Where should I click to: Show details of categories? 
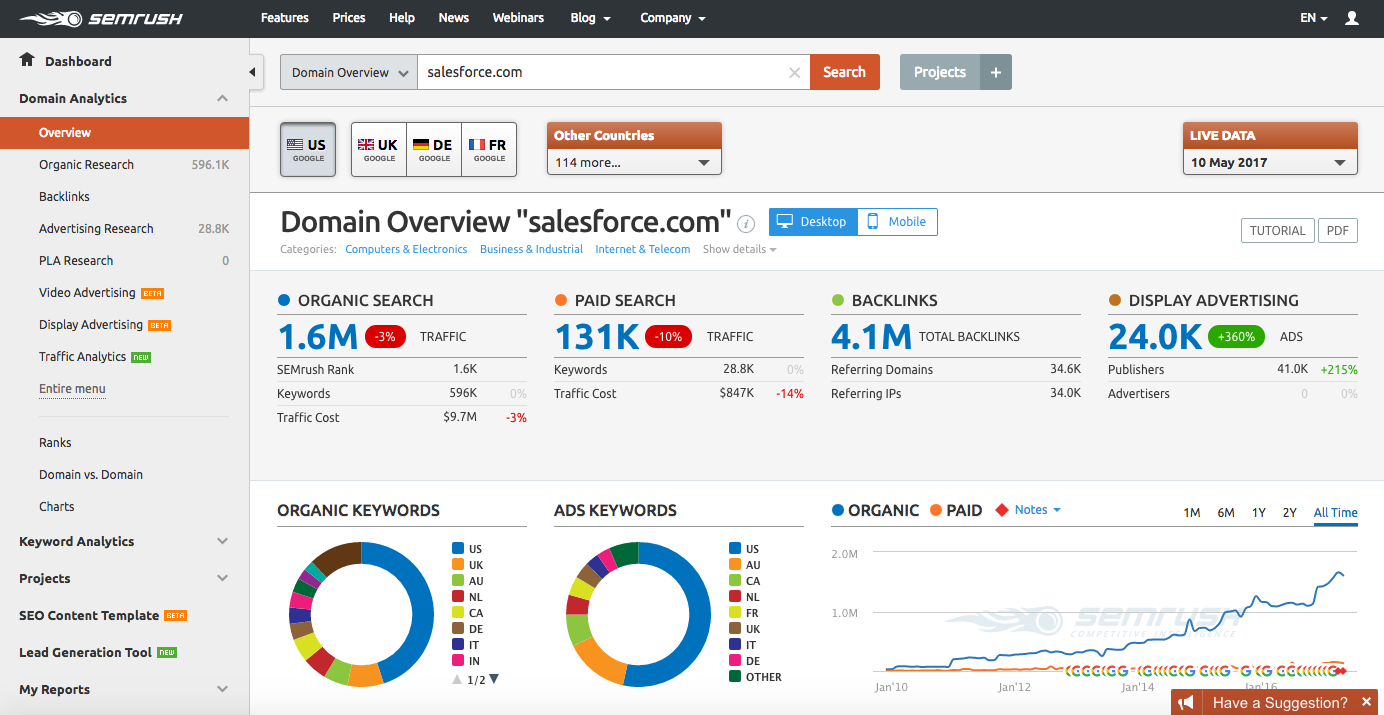740,249
